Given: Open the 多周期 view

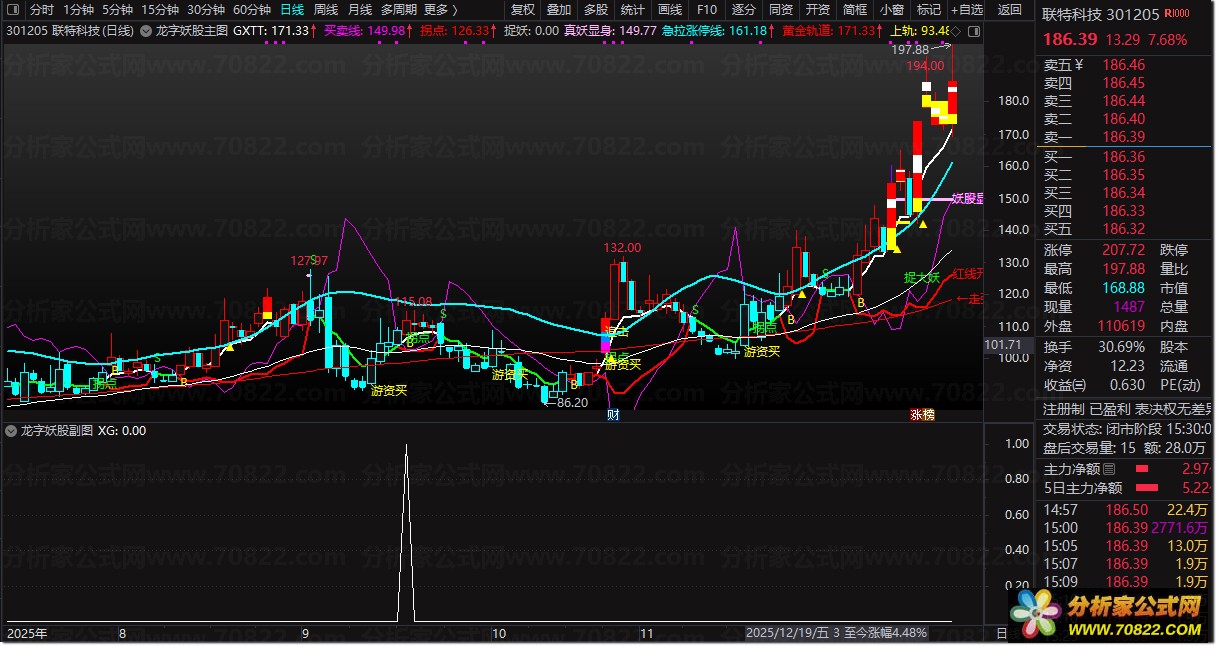Looking at the screenshot, I should click(x=398, y=9).
